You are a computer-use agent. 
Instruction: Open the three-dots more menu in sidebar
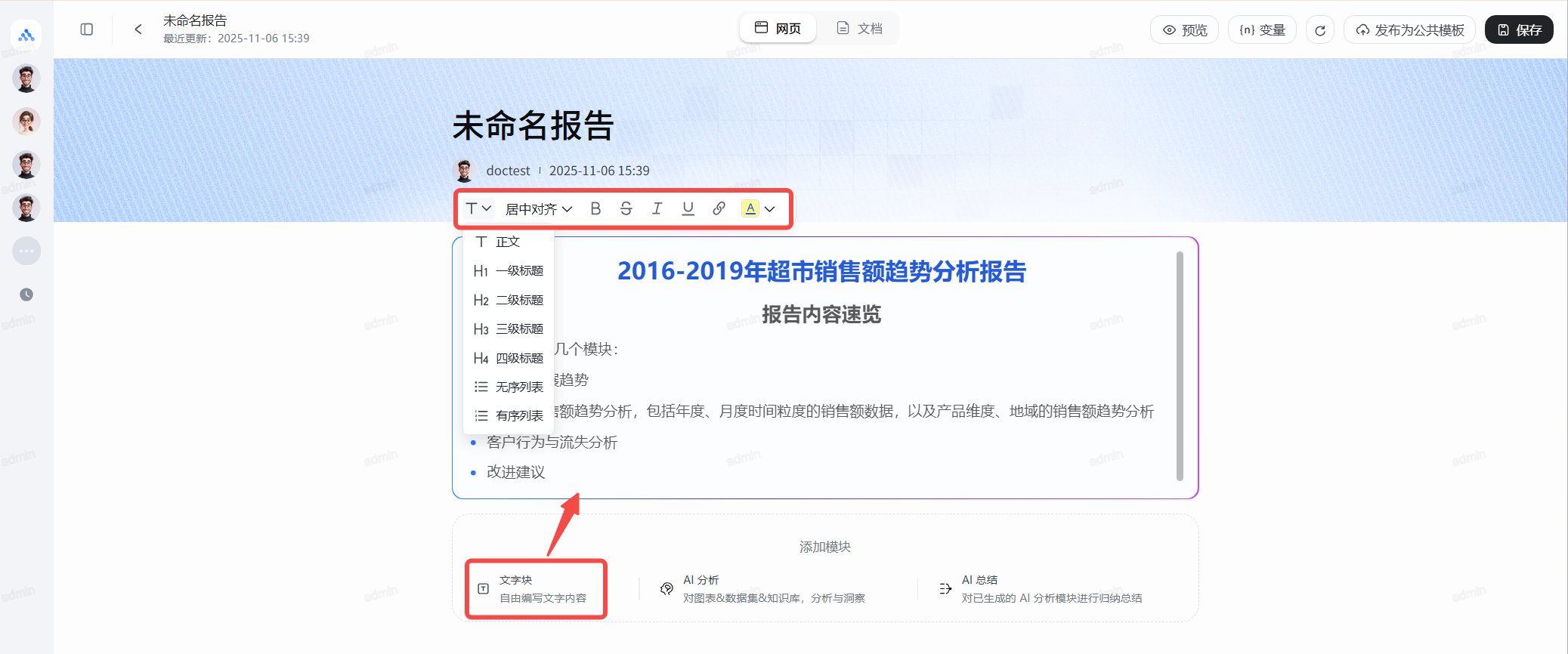[26, 251]
